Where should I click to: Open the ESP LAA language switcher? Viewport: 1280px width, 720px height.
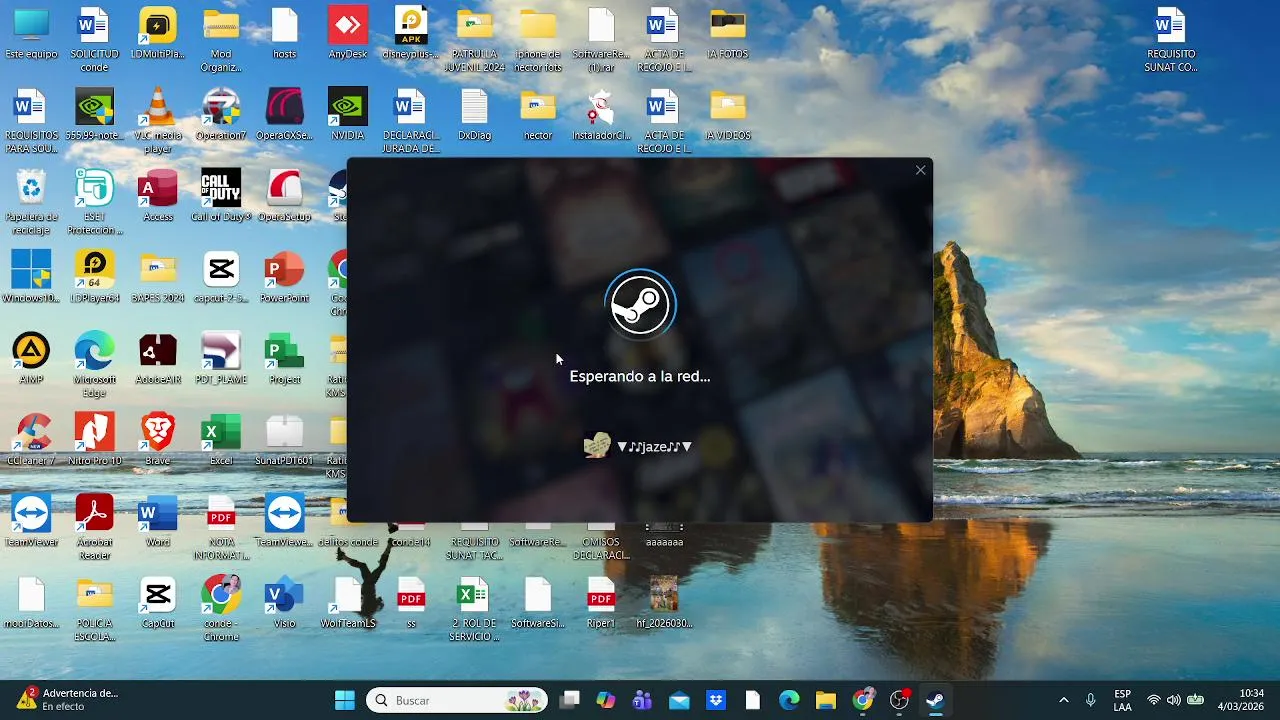(1123, 700)
